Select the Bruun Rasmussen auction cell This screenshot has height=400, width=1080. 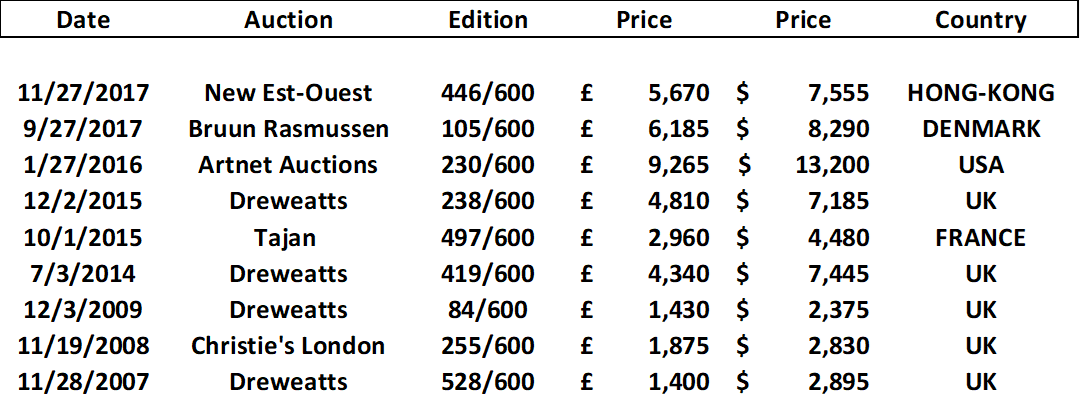point(288,129)
